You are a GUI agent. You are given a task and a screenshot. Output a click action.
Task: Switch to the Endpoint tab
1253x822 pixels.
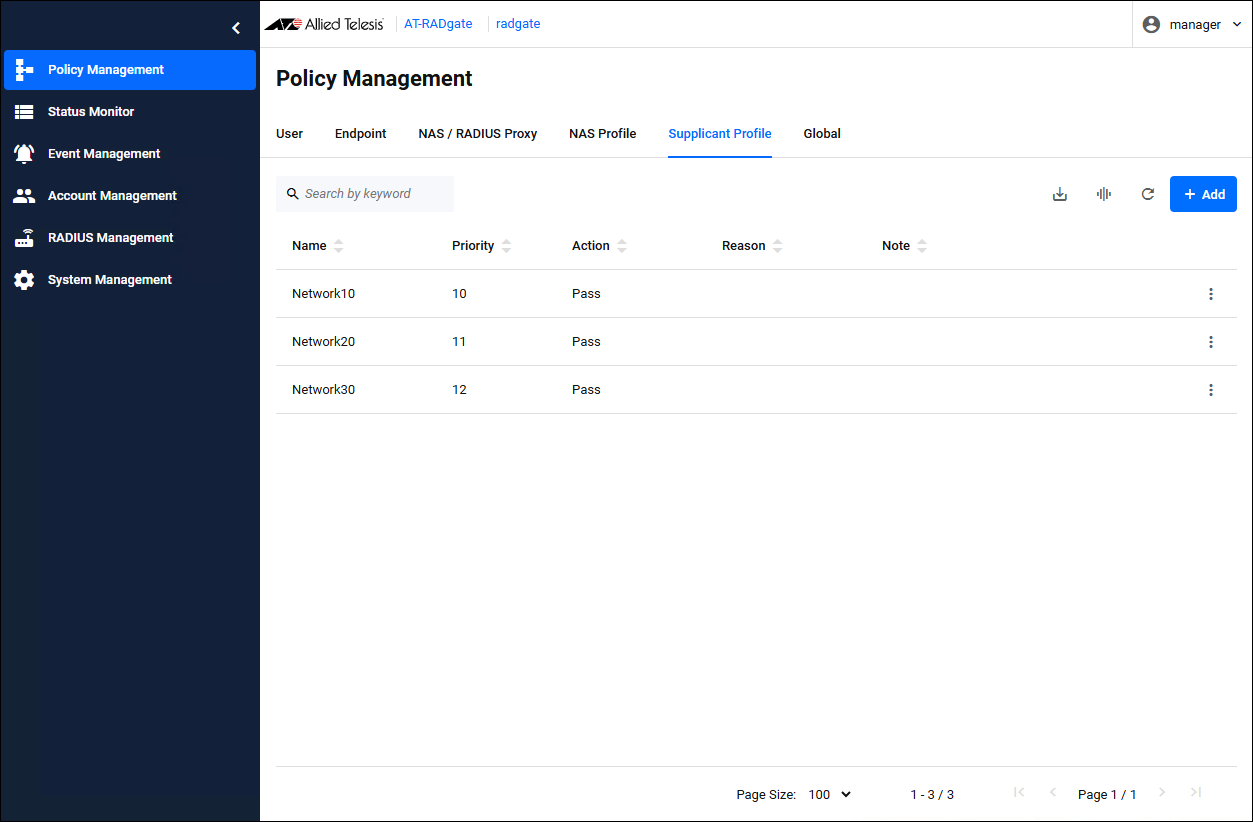click(x=360, y=133)
